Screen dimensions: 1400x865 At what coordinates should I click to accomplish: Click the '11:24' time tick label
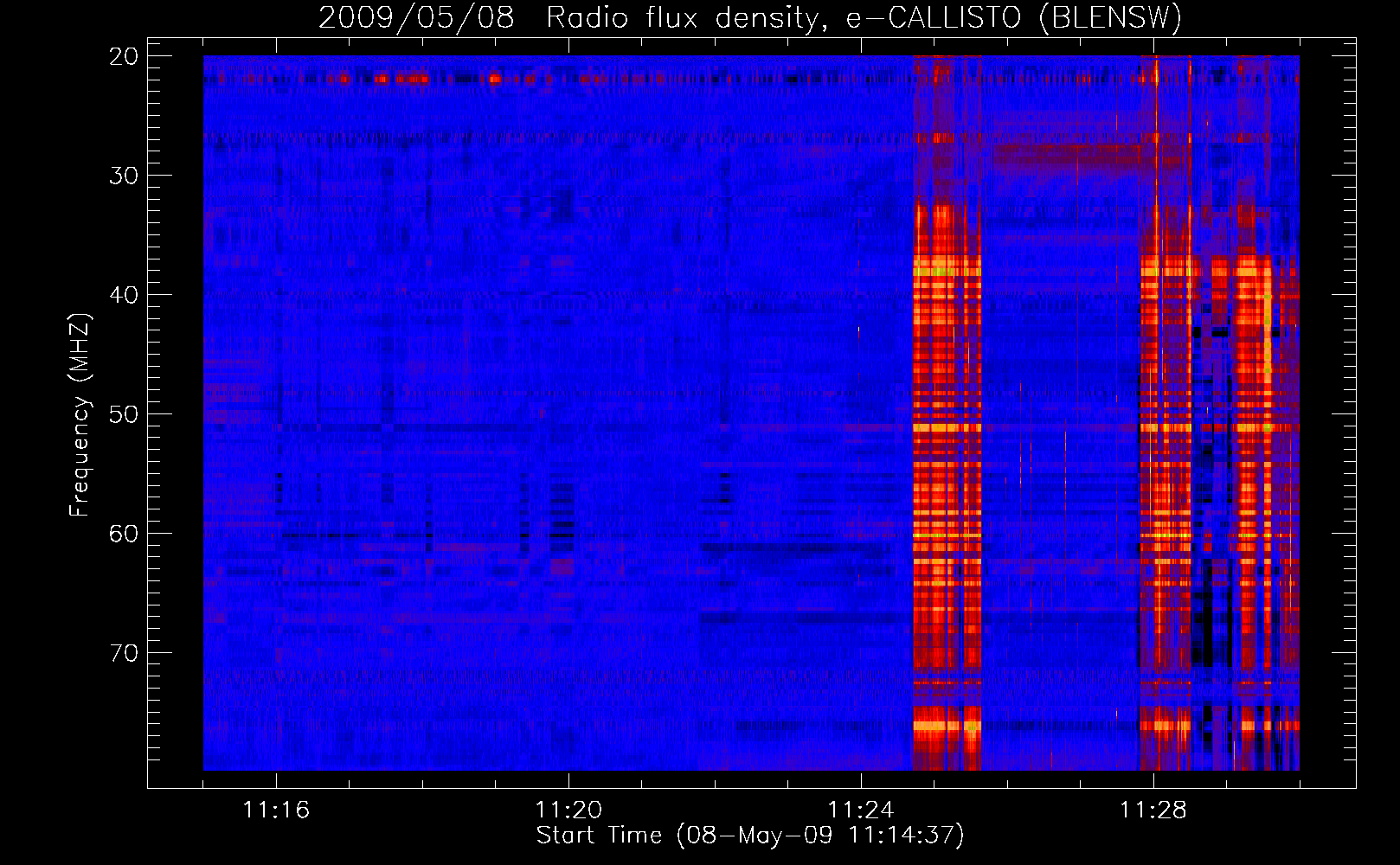click(861, 811)
